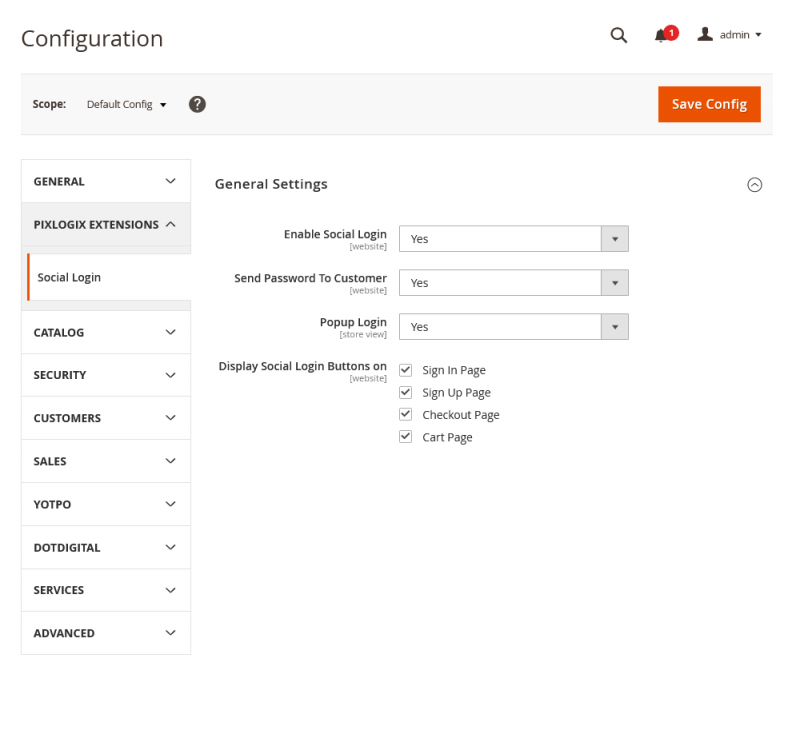Open the Default Config scope selector

coord(120,104)
